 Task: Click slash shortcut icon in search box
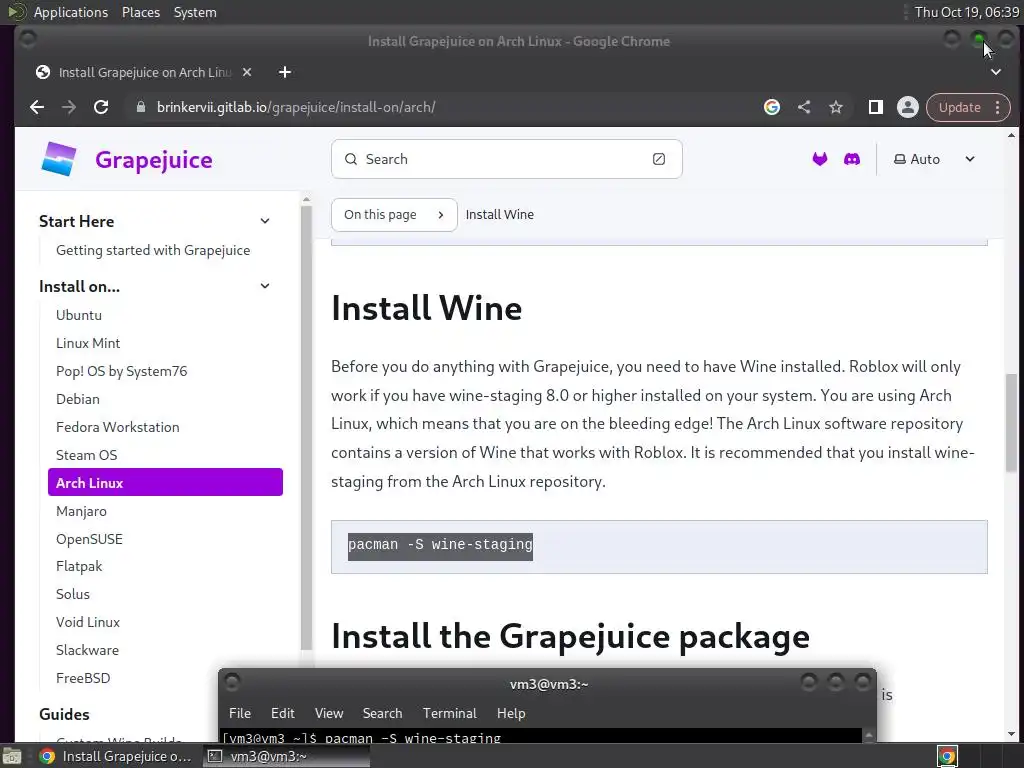click(x=659, y=159)
